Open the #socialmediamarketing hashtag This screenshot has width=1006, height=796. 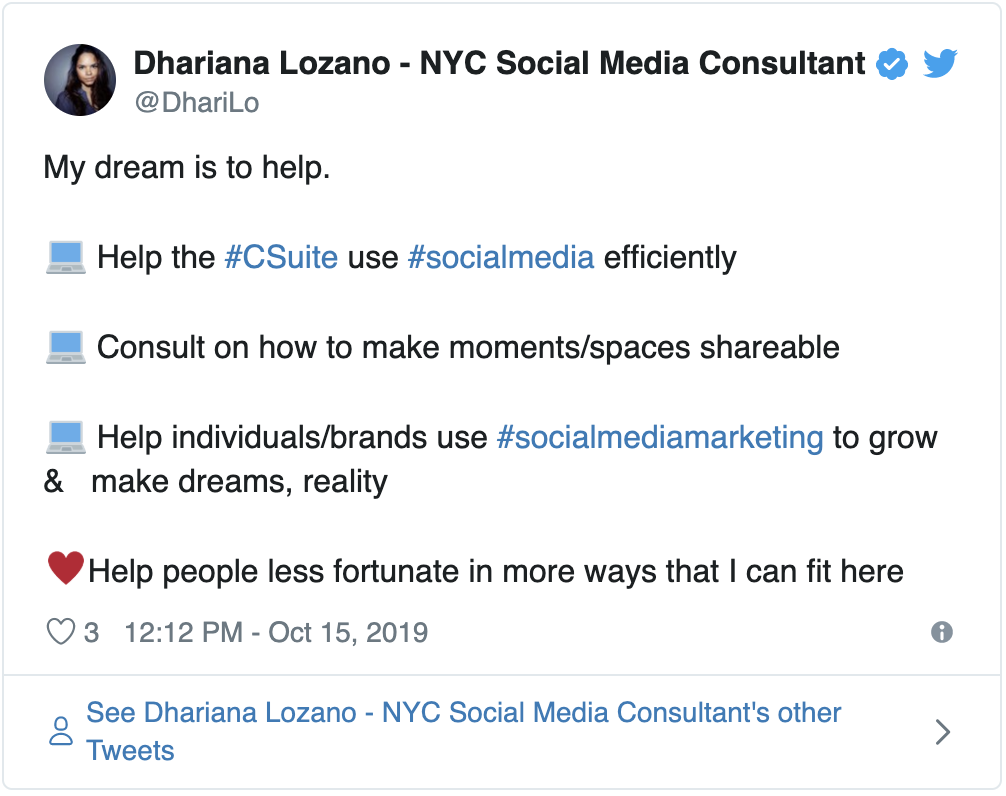point(660,438)
